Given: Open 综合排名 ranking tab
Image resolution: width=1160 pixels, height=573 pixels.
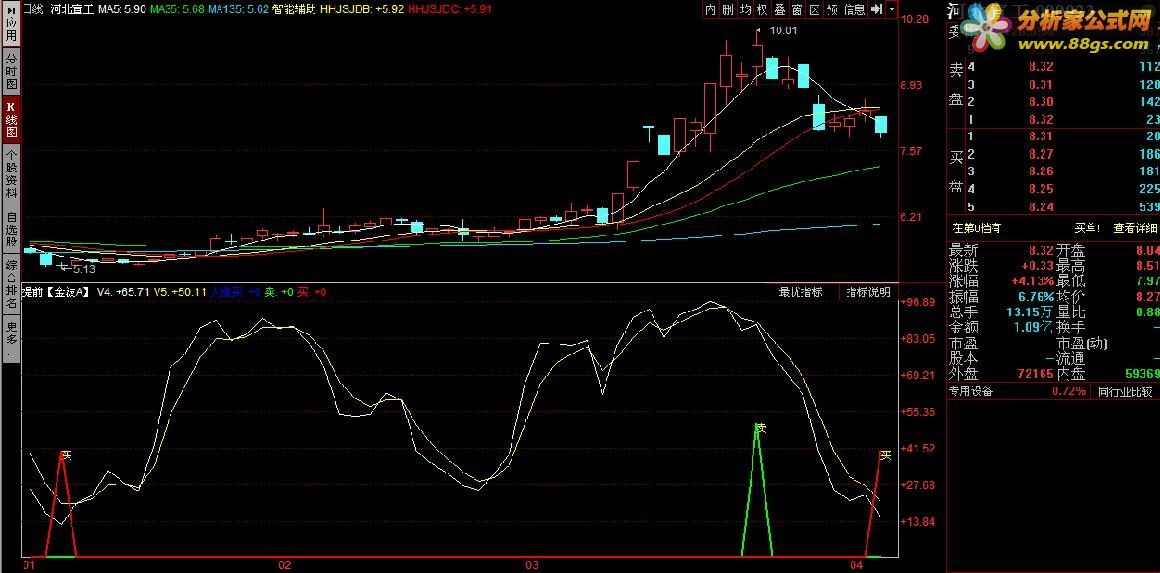Looking at the screenshot, I should [x=10, y=285].
